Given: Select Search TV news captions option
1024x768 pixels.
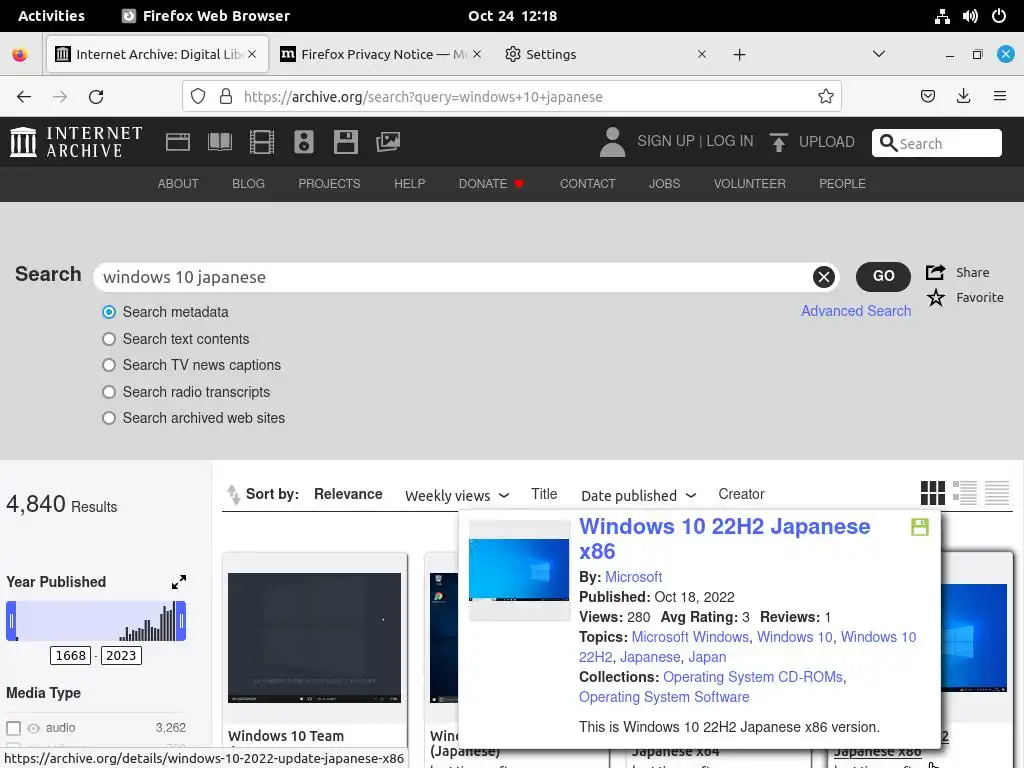Looking at the screenshot, I should pos(109,365).
